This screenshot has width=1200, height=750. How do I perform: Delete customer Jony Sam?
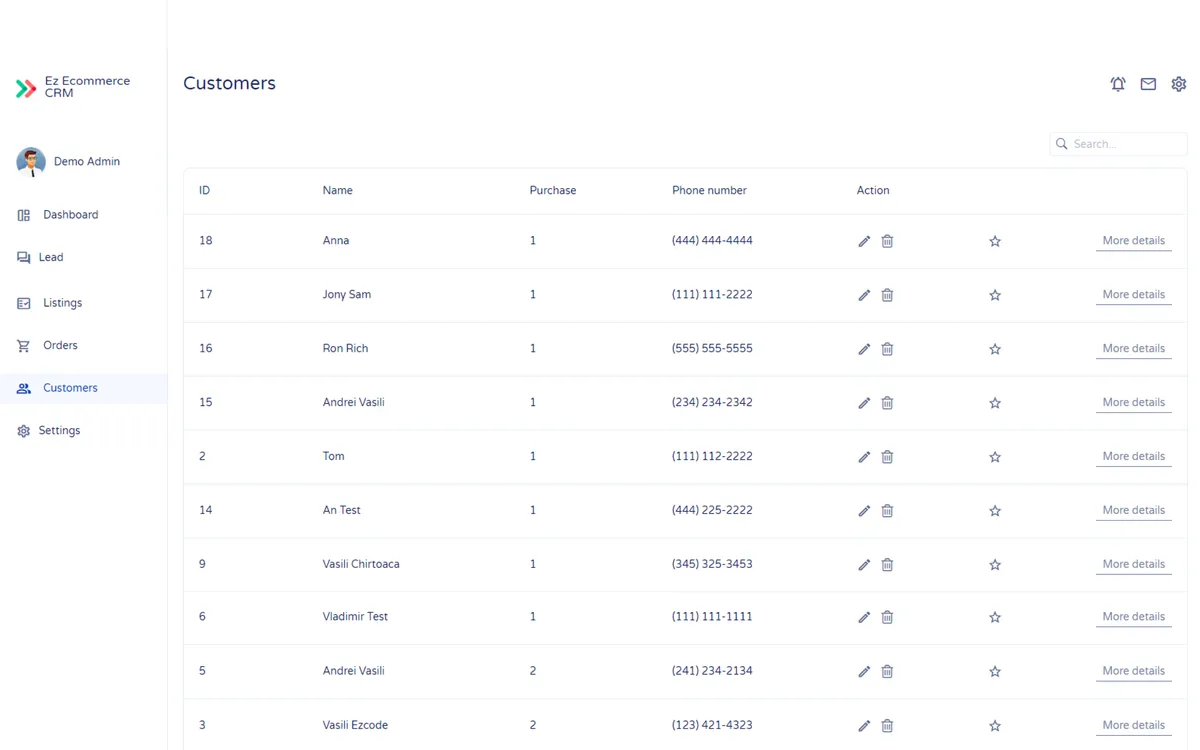[x=887, y=295]
